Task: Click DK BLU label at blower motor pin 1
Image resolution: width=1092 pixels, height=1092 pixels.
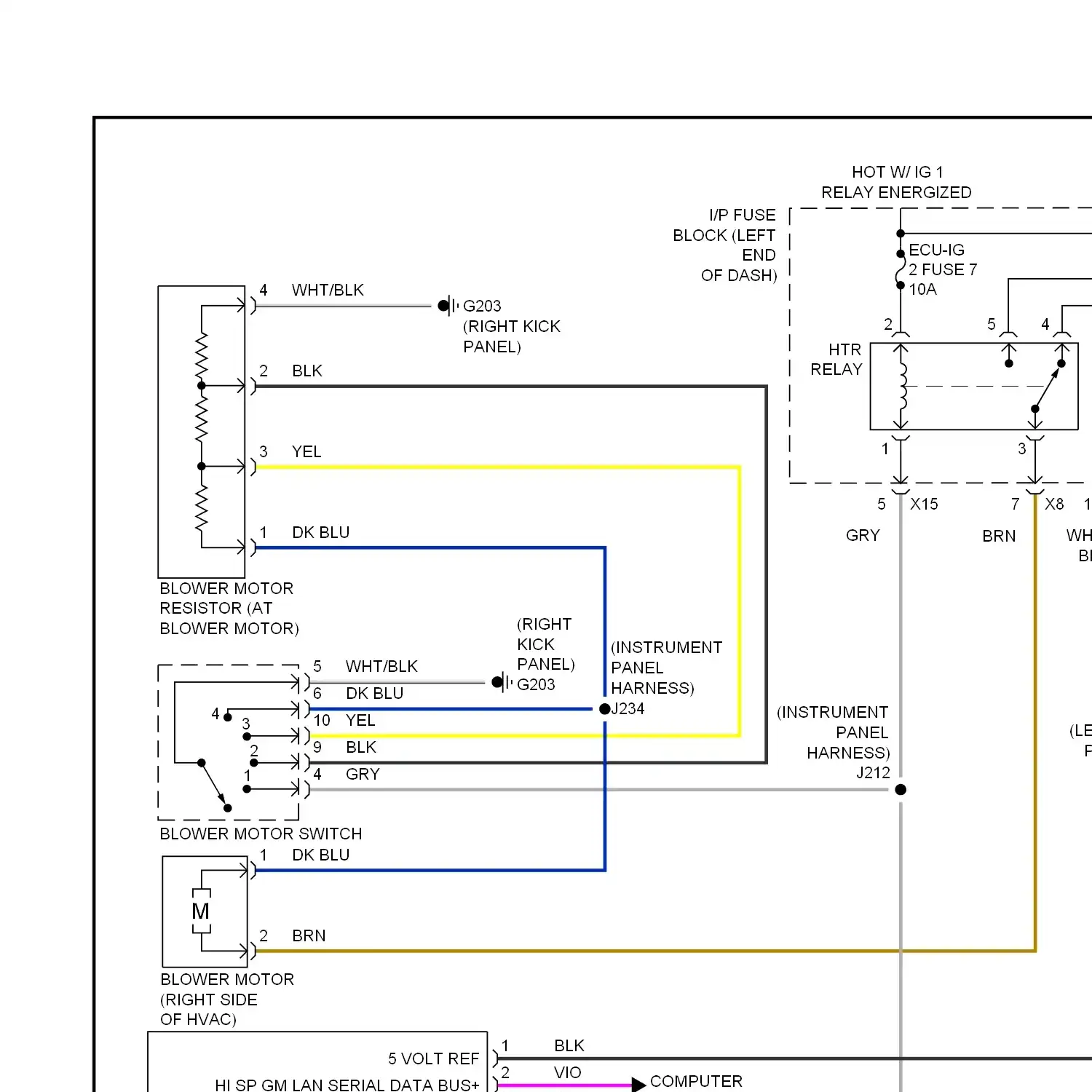Action: [320, 855]
